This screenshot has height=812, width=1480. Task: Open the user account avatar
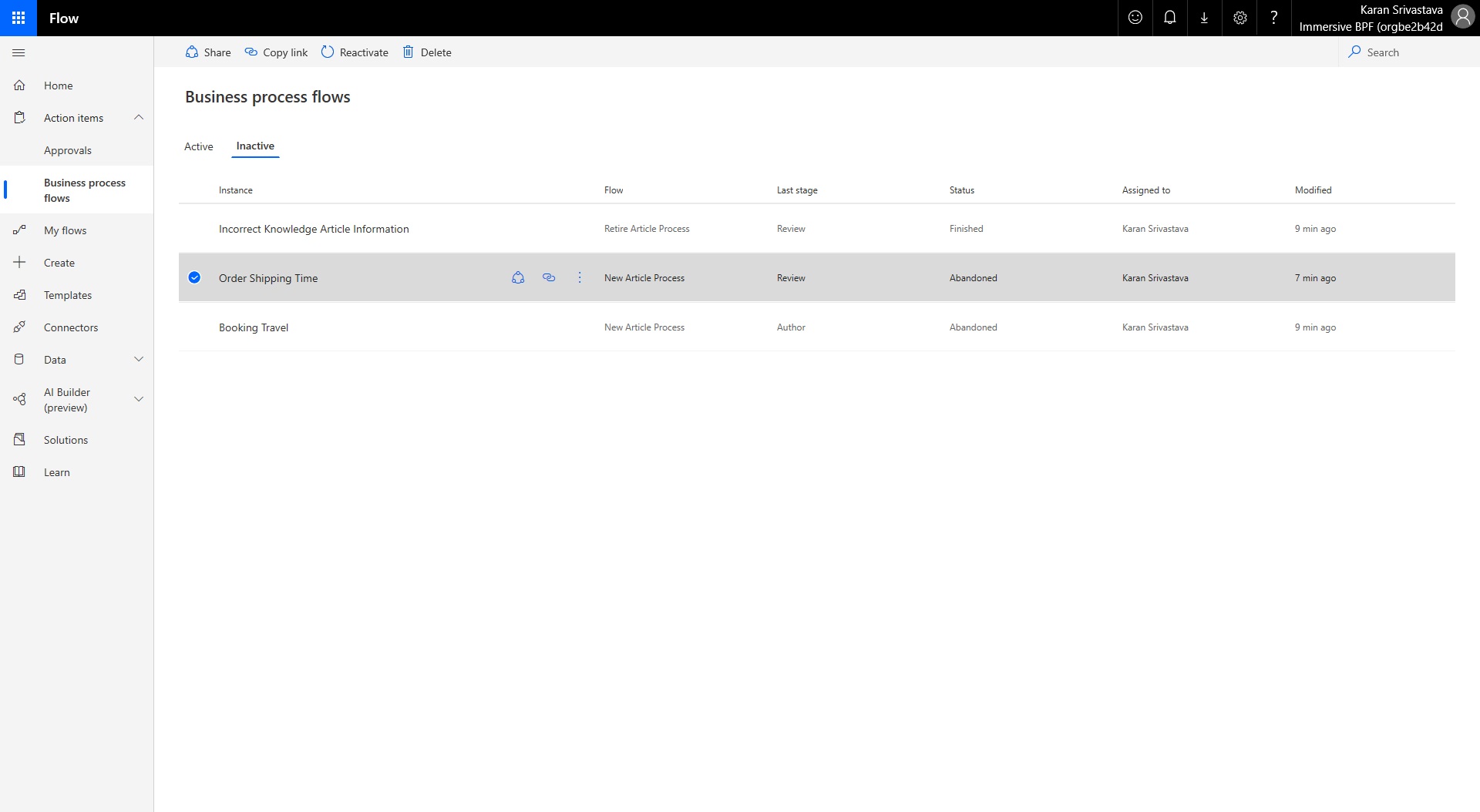point(1462,17)
